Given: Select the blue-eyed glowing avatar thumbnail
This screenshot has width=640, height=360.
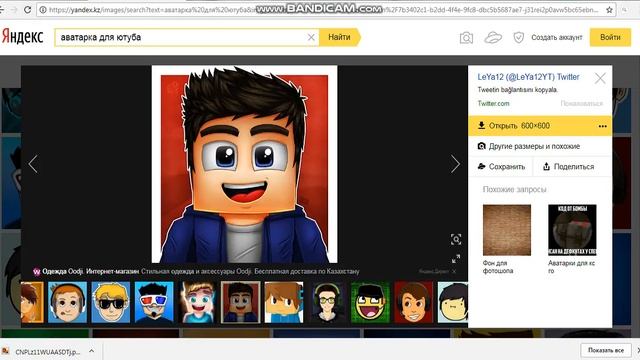Looking at the screenshot, I should [197, 302].
